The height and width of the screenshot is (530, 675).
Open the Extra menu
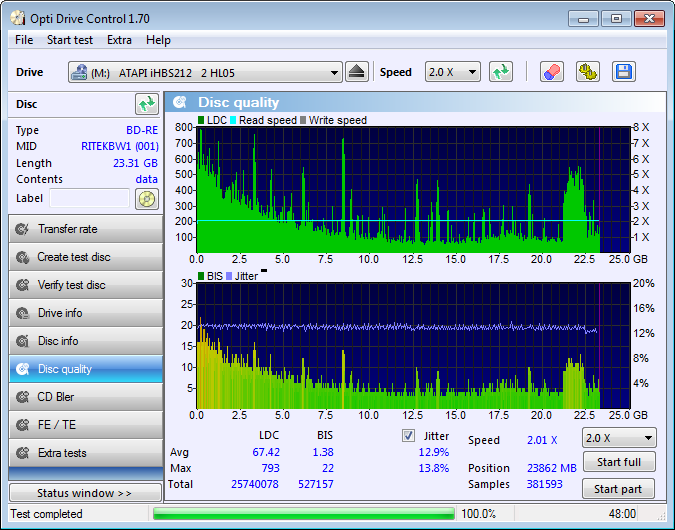(x=119, y=40)
